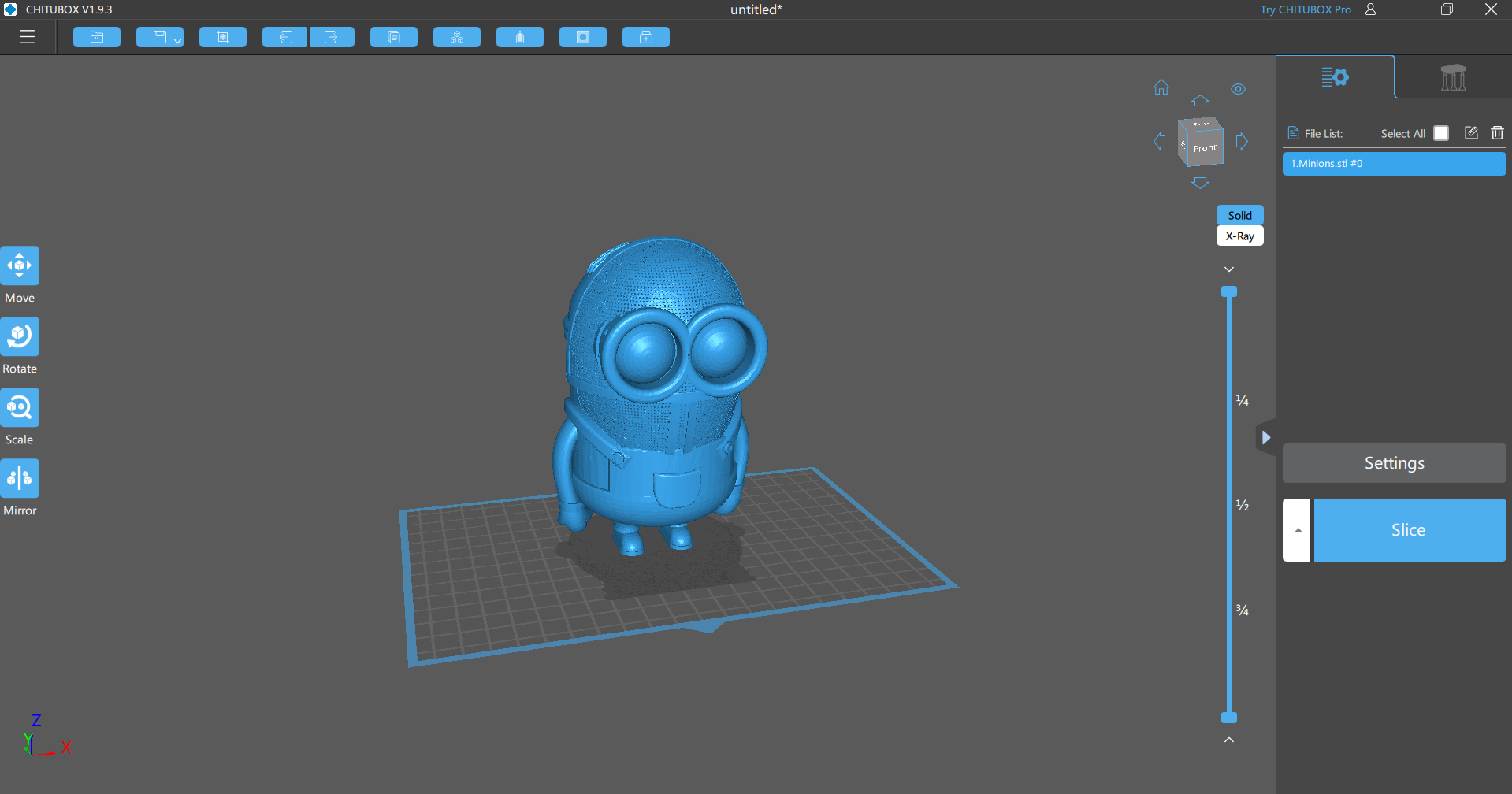
Task: Rotate the view down with the arrow
Action: 1200,183
